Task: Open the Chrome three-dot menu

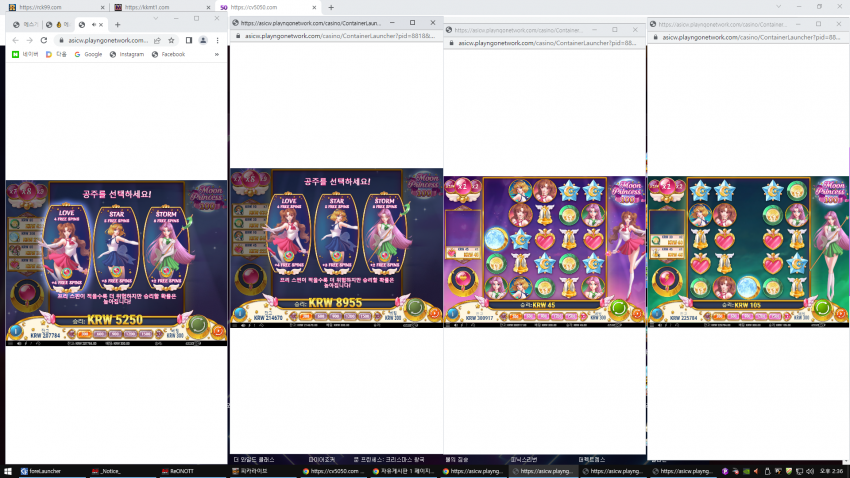Action: point(217,40)
